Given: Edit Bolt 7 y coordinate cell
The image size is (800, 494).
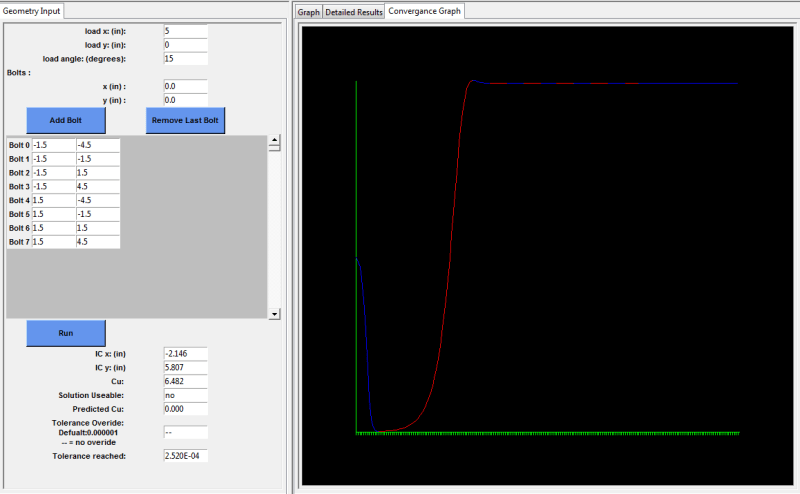Looking at the screenshot, I should click(x=98, y=241).
